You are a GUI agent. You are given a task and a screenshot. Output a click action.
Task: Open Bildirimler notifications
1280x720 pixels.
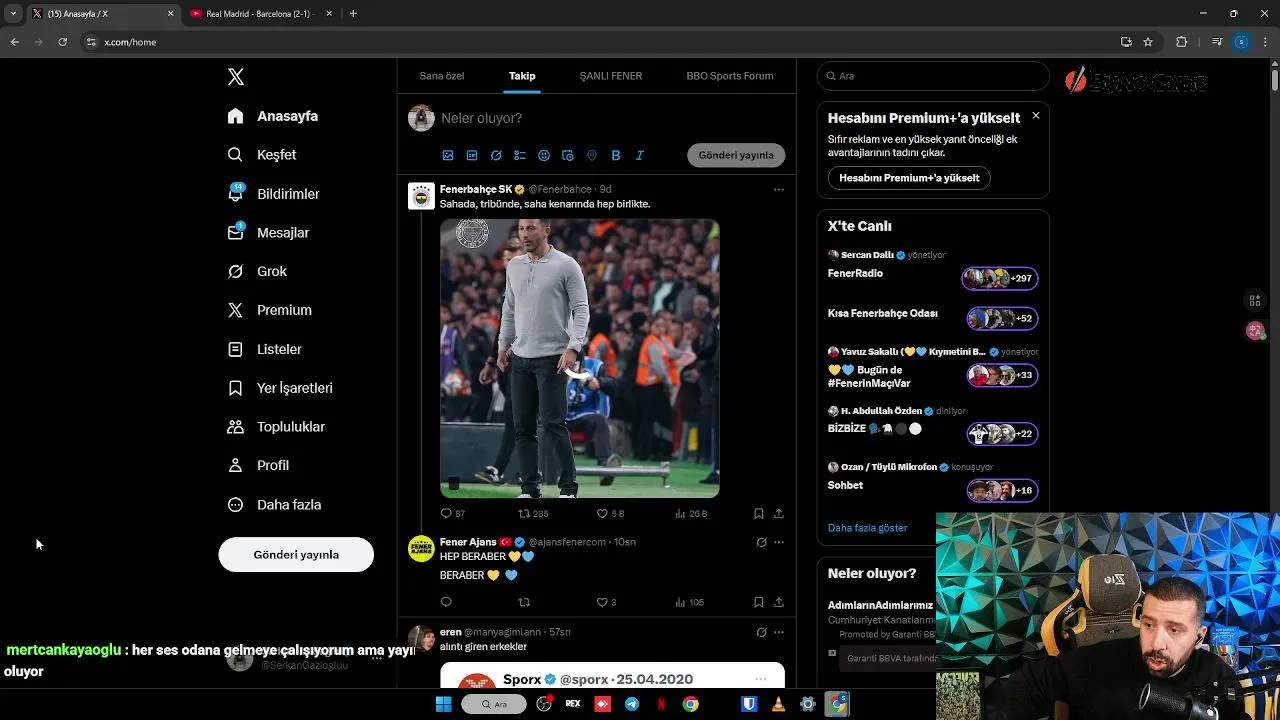[274, 194]
